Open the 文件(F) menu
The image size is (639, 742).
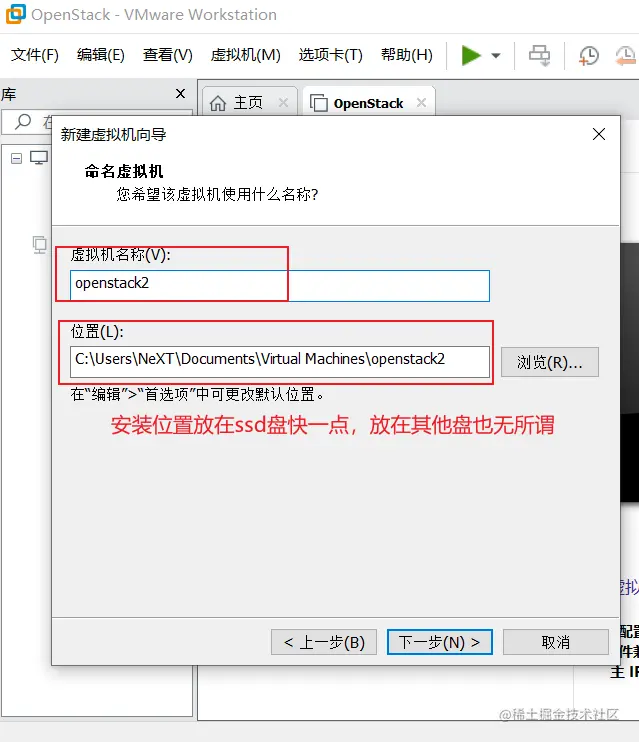(35, 55)
